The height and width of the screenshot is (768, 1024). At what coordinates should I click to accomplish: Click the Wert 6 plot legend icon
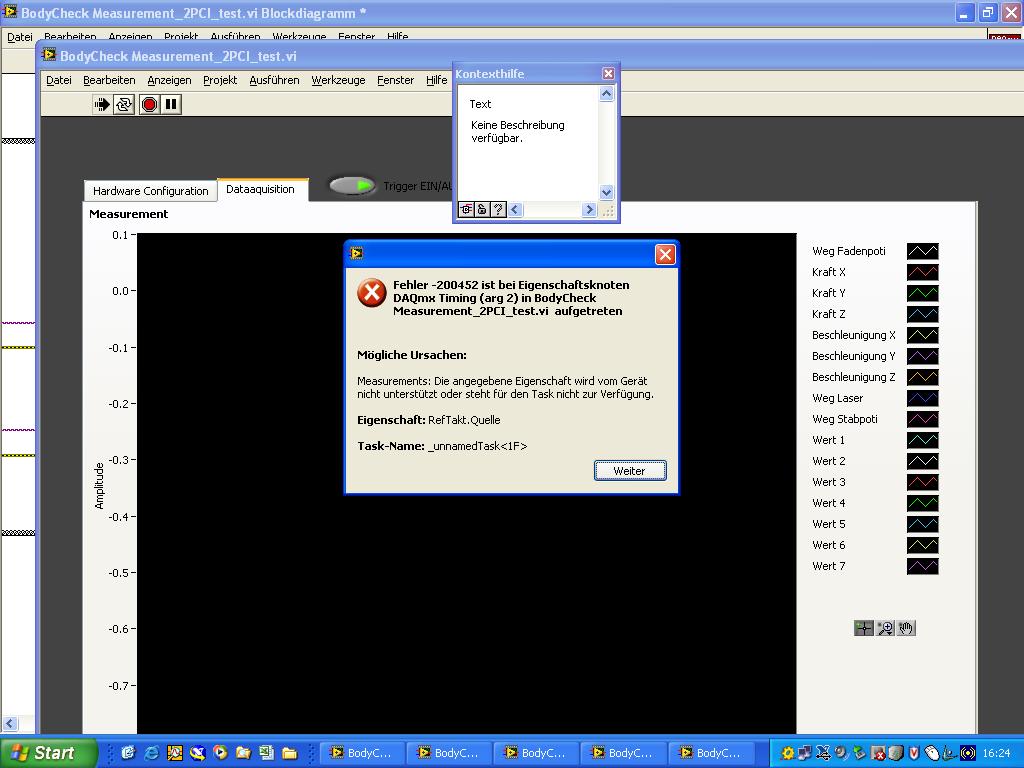(923, 545)
